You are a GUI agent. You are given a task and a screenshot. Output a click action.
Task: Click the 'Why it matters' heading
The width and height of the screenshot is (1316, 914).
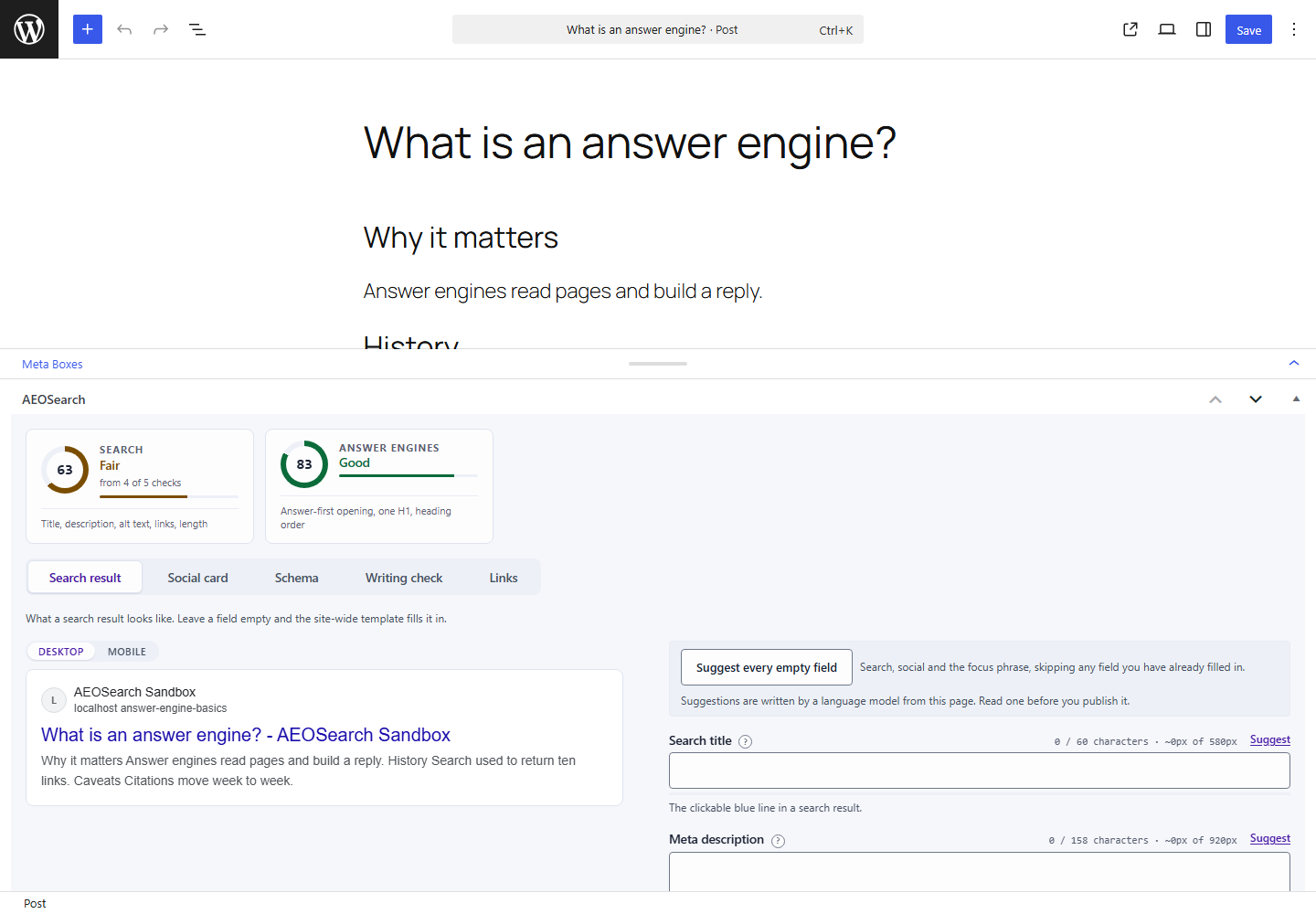click(461, 238)
